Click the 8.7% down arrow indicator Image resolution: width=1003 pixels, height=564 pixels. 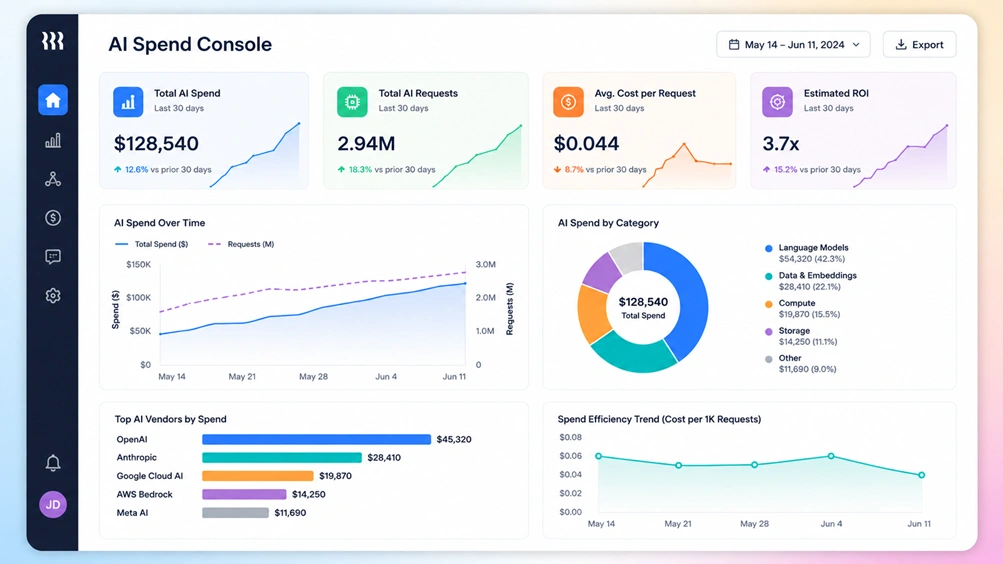[558, 169]
